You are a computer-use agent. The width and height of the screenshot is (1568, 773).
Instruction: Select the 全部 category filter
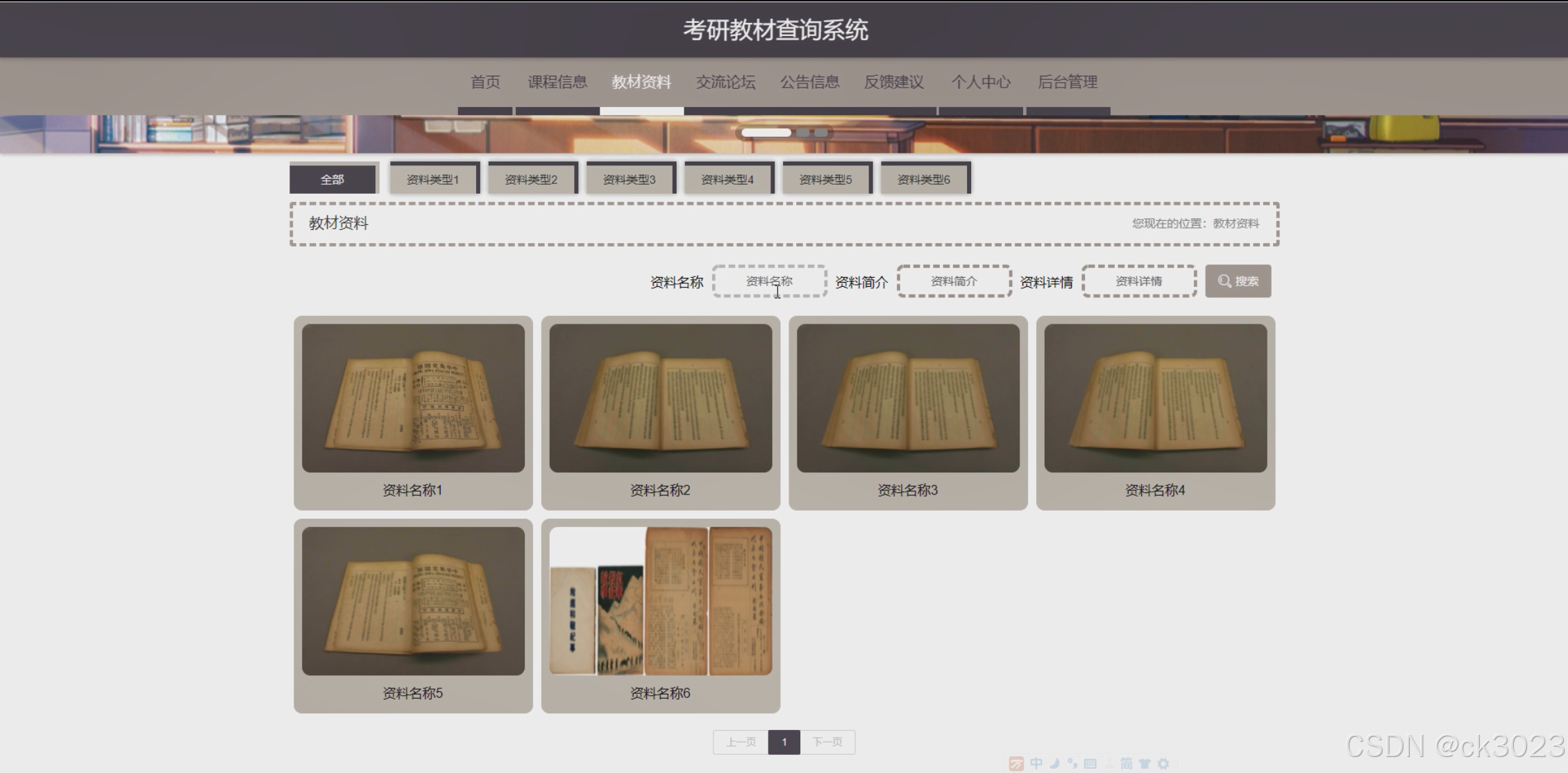pyautogui.click(x=332, y=179)
